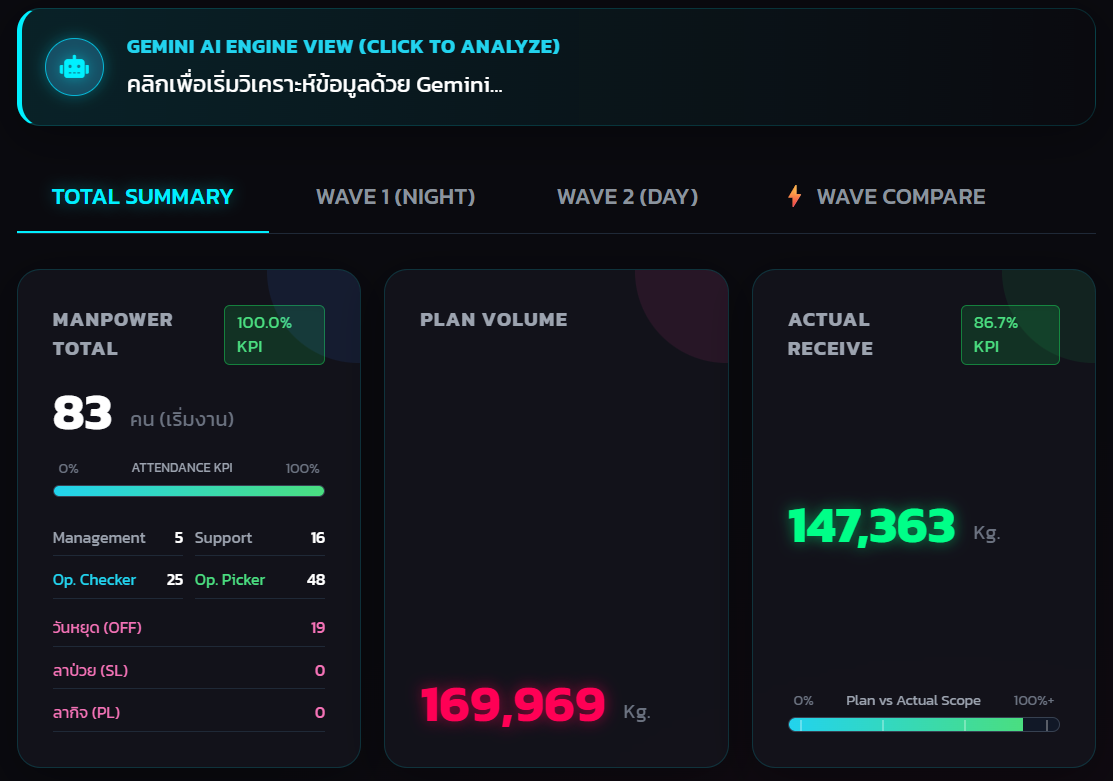Select the 100.0% KPI badge on Manpower card
The height and width of the screenshot is (781, 1113).
pos(274,335)
